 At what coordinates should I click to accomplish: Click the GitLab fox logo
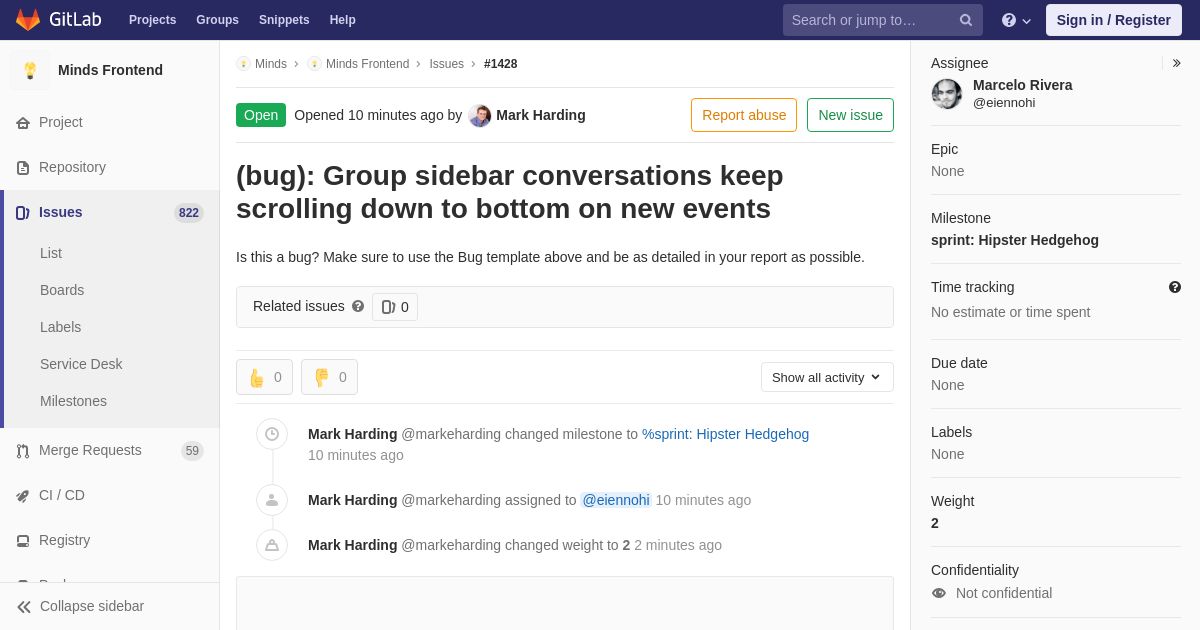[x=28, y=20]
